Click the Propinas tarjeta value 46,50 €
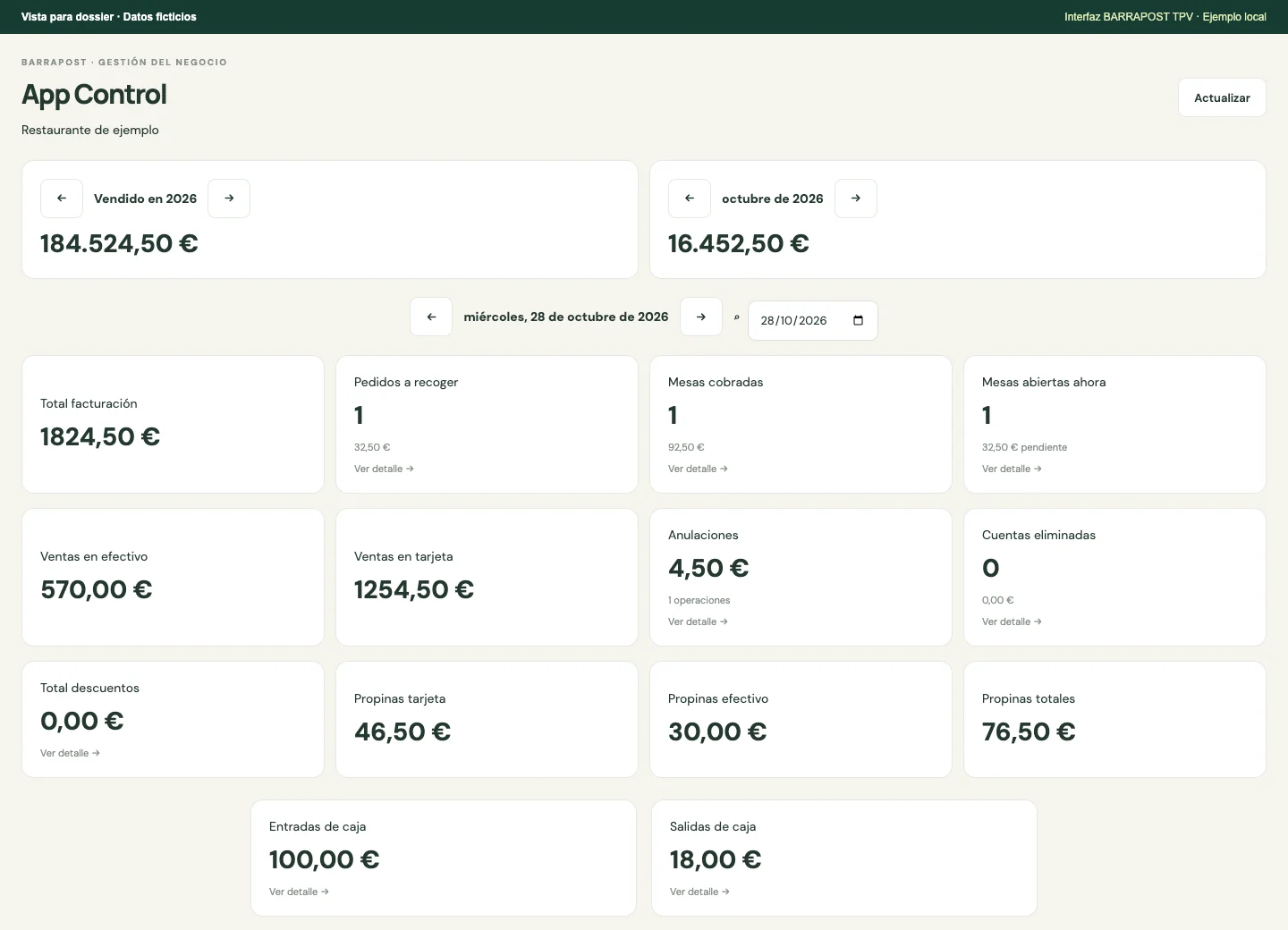This screenshot has height=930, width=1288. [x=402, y=731]
